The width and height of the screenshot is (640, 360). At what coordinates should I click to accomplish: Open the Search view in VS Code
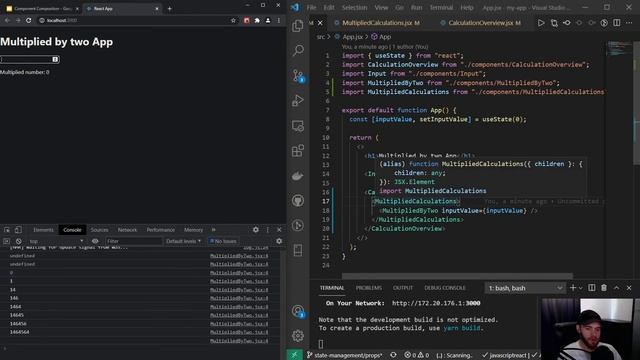click(x=298, y=51)
